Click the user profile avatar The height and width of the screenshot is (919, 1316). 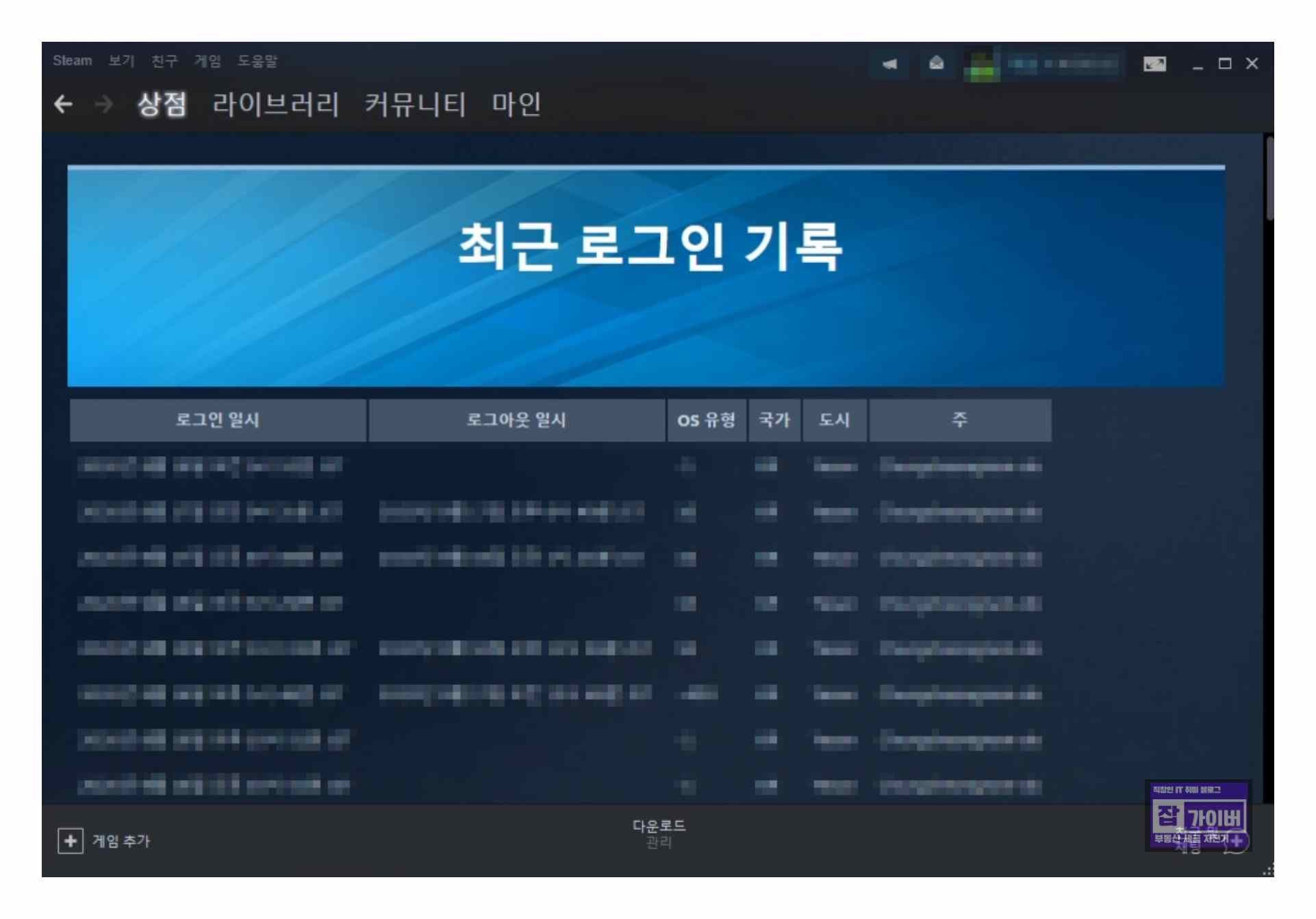click(982, 65)
